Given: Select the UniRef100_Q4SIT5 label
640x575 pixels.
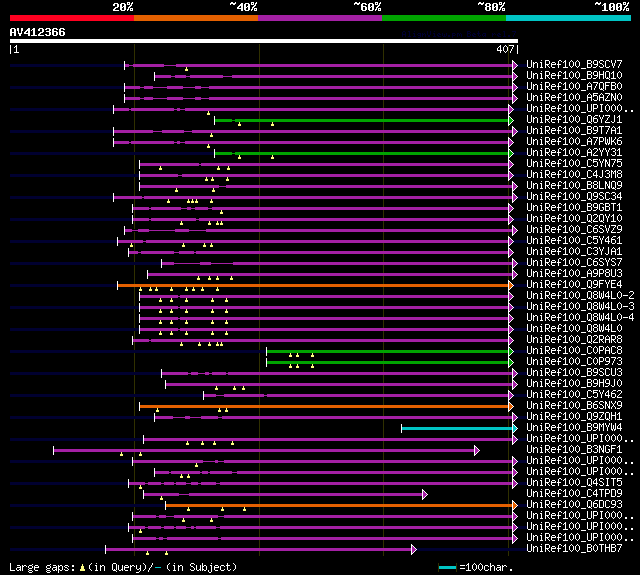Looking at the screenshot, I should 574,483.
